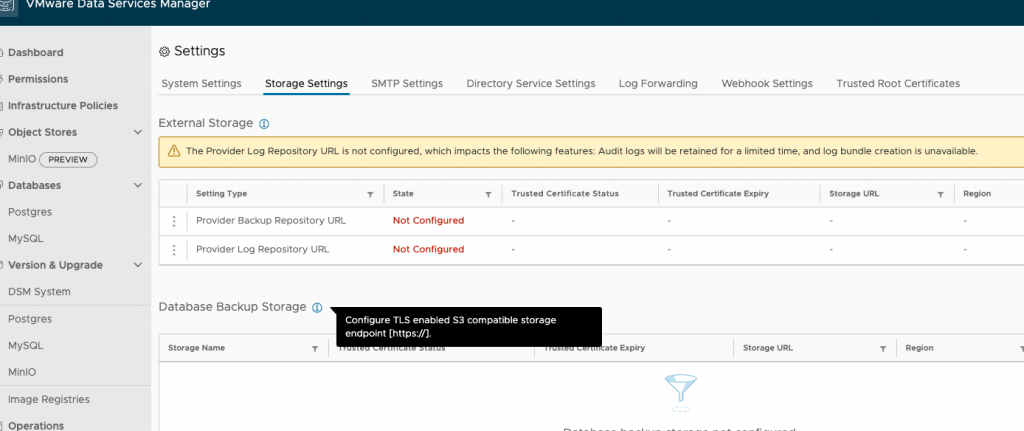Screen dimensions: 1024x431
Task: Click VMware Data Services Manager title
Action: point(118,5)
